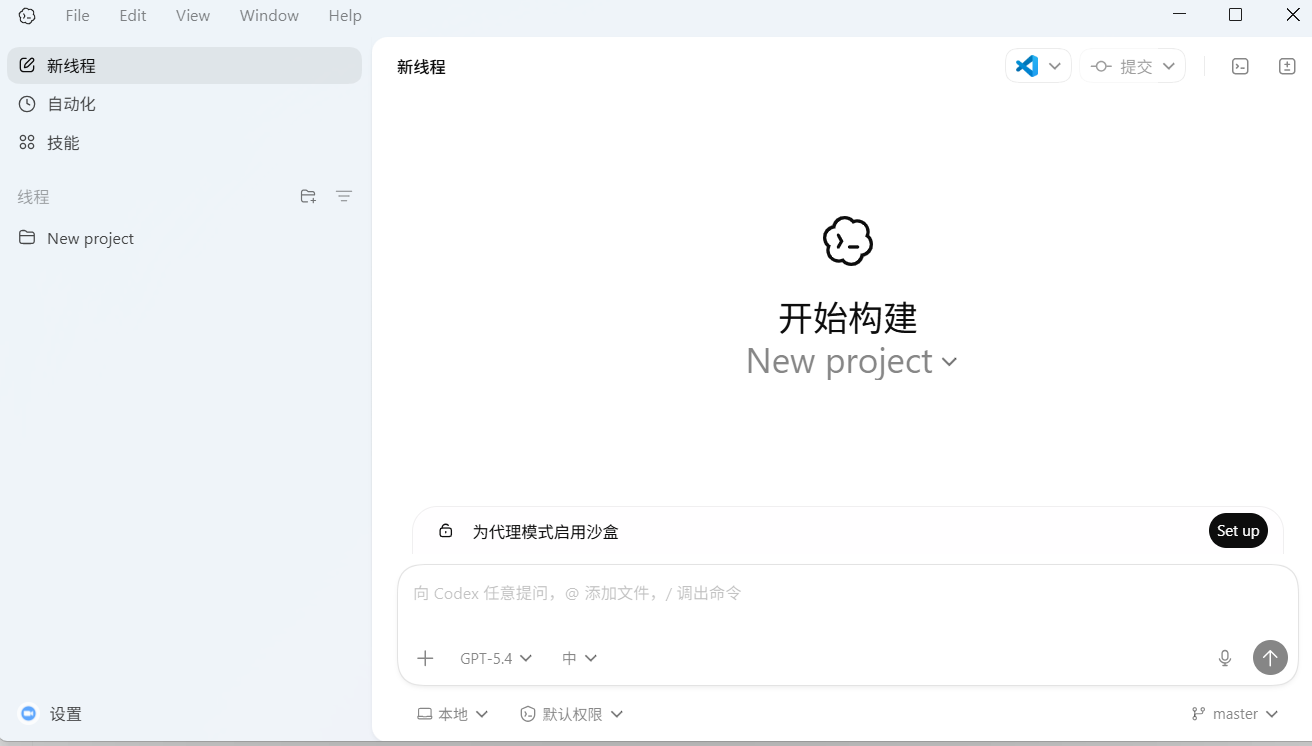Click the 线程 section label
1312x746 pixels.
33,197
